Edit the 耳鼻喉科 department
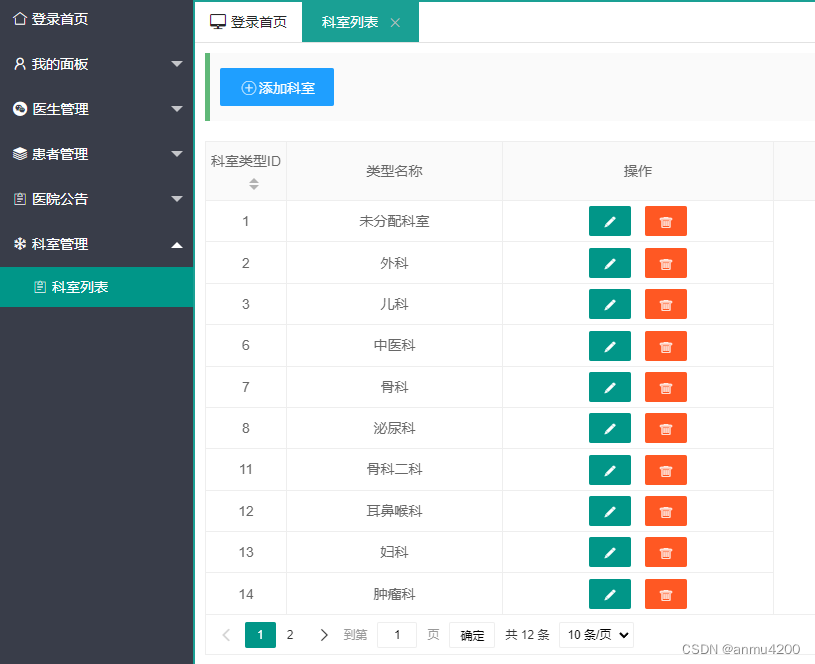The width and height of the screenshot is (815, 664). (x=610, y=511)
